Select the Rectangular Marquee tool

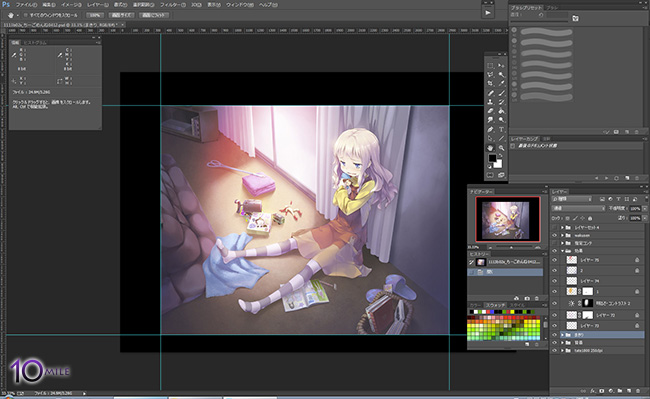point(490,65)
